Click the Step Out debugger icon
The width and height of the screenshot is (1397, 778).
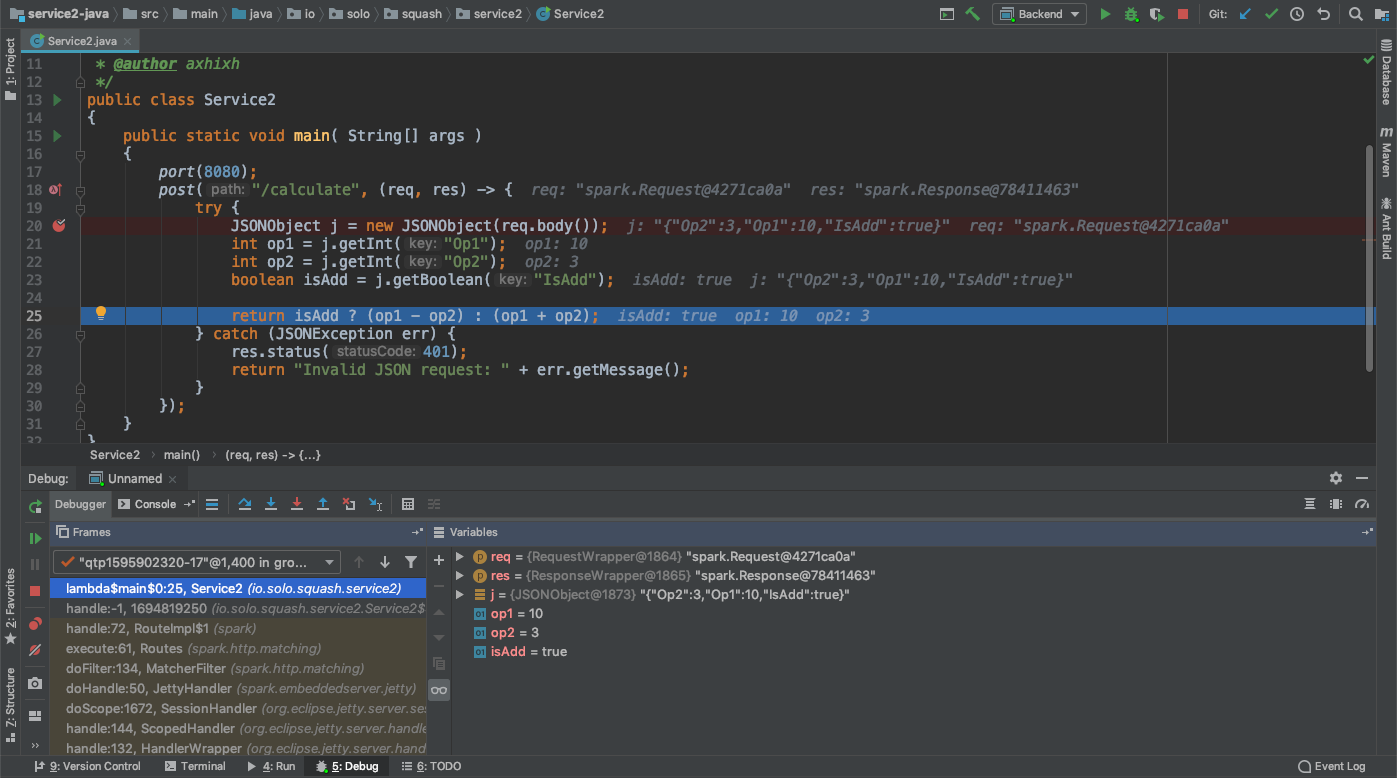tap(323, 504)
